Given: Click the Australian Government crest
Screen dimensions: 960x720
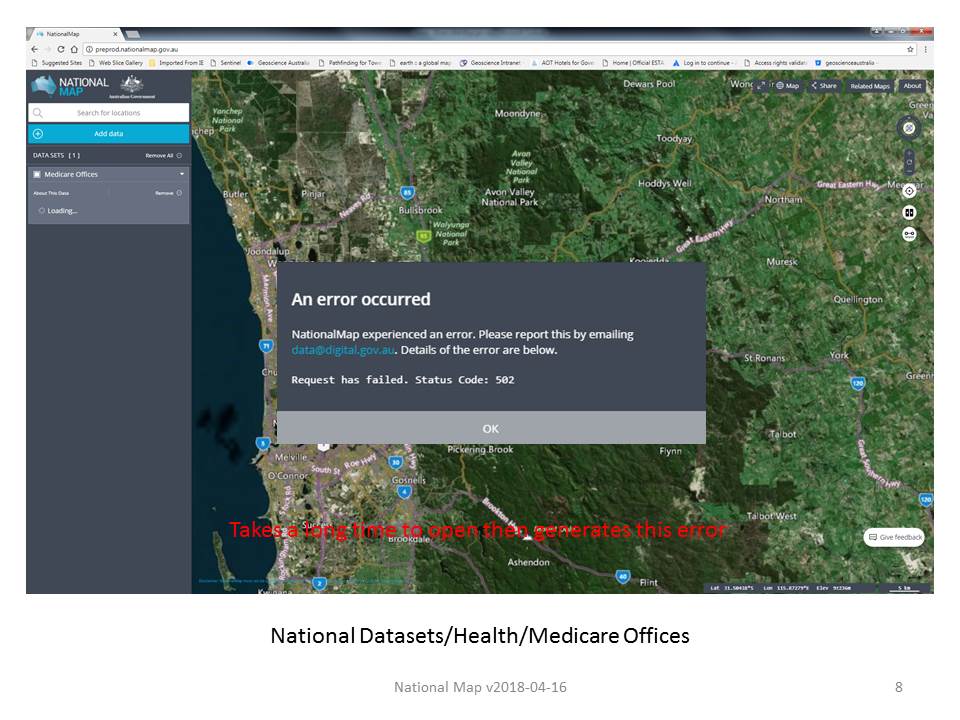Looking at the screenshot, I should coord(132,86).
